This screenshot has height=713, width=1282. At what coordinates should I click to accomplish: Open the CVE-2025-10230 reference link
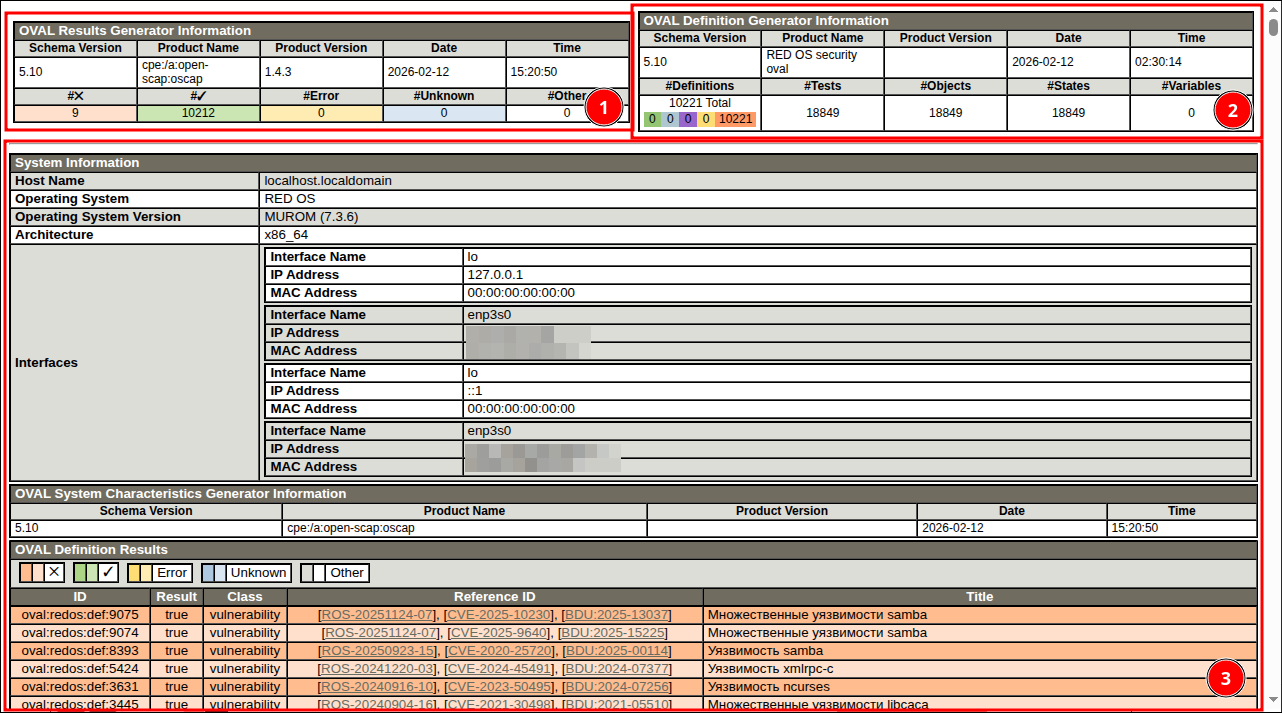pos(497,615)
